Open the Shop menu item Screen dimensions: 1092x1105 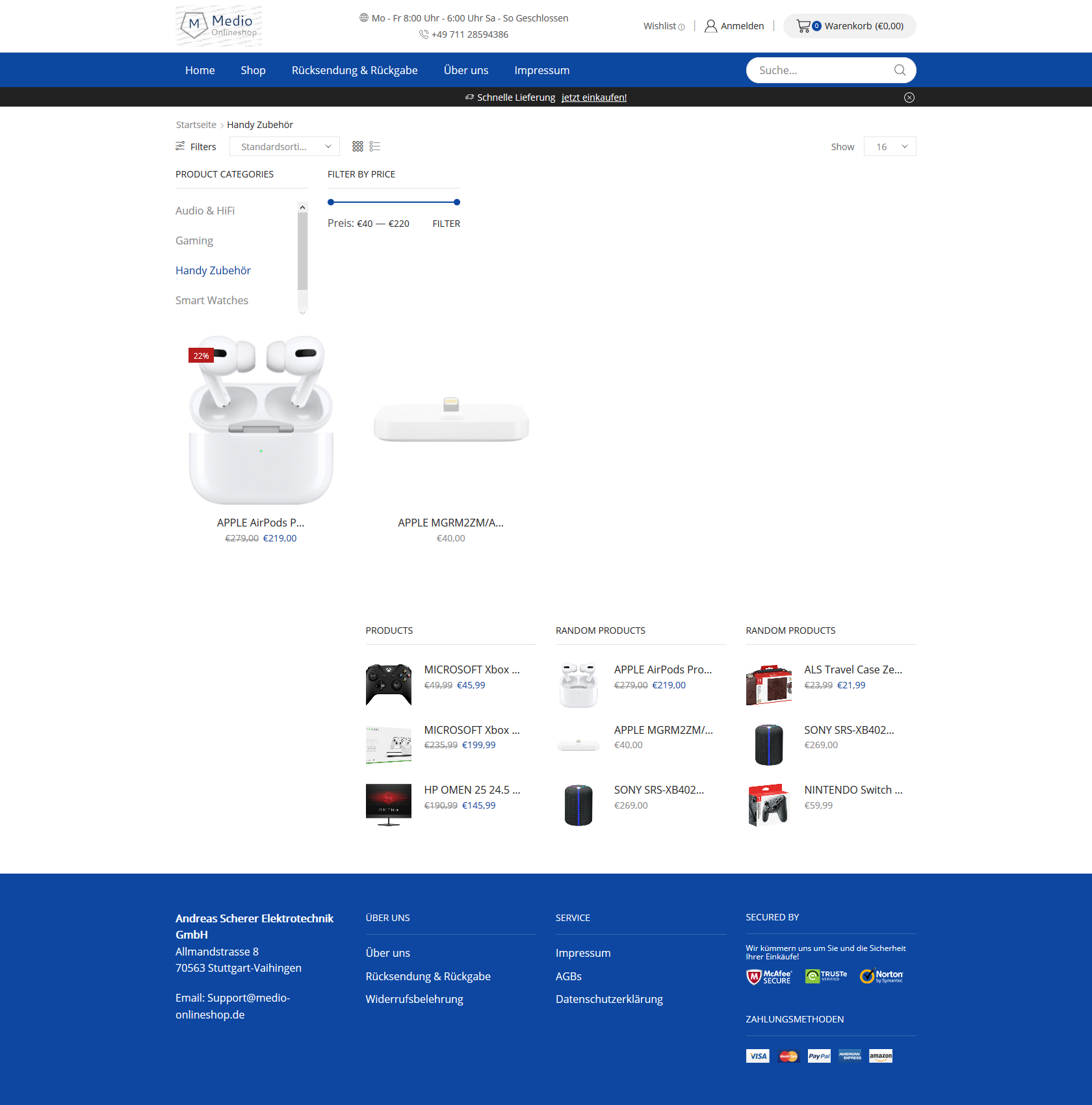pyautogui.click(x=253, y=70)
